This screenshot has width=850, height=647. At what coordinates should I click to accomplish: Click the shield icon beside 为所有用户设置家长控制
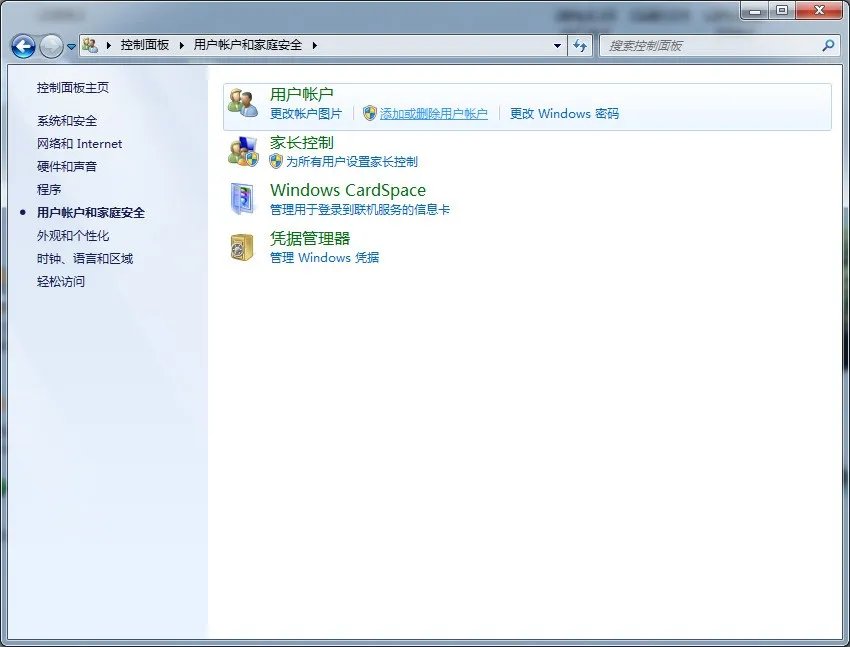coord(276,160)
